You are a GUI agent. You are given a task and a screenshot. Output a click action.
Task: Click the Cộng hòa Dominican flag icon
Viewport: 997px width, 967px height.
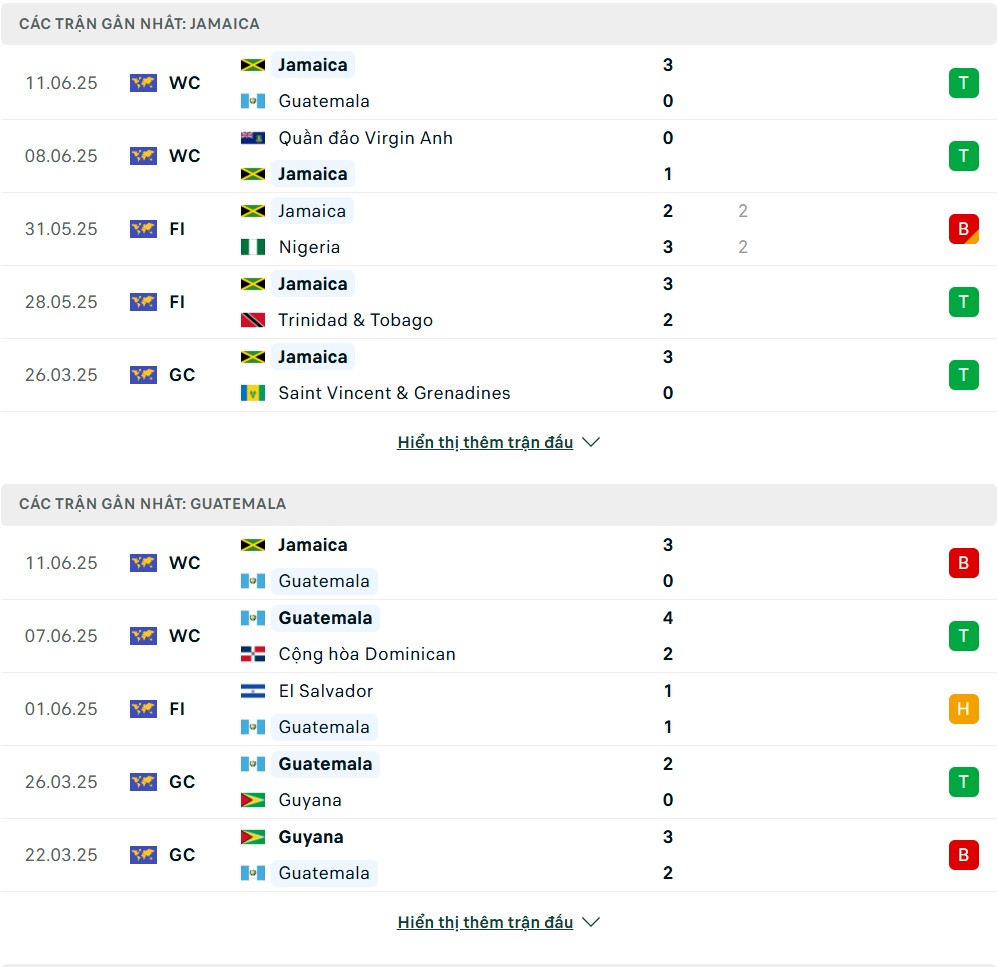click(252, 654)
